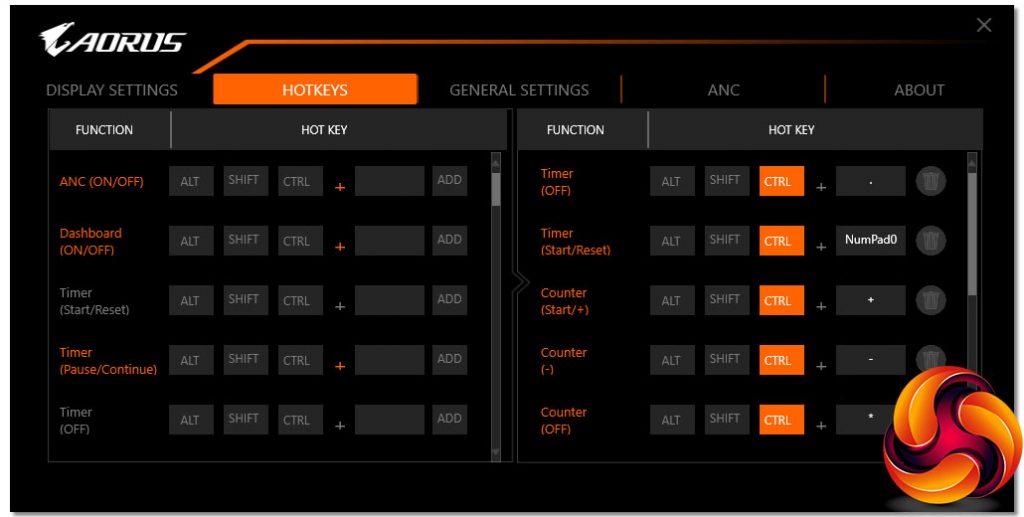Add the left Timer (Start/Reset) hotkey
Image resolution: width=1024 pixels, height=517 pixels.
pyautogui.click(x=449, y=300)
